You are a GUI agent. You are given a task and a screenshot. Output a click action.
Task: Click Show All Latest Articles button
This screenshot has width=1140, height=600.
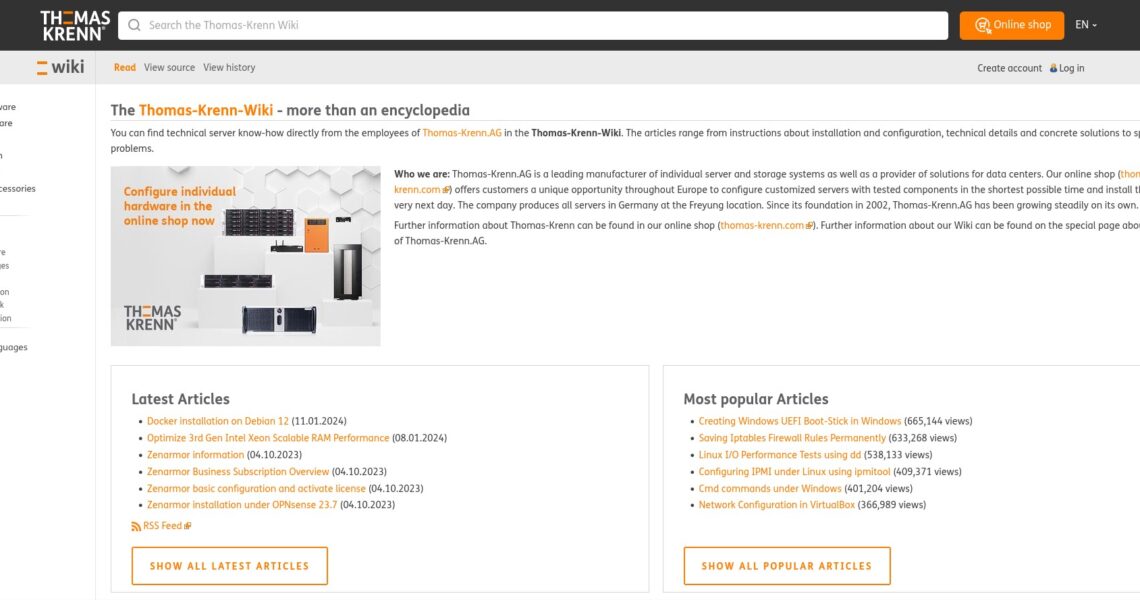pyautogui.click(x=230, y=566)
